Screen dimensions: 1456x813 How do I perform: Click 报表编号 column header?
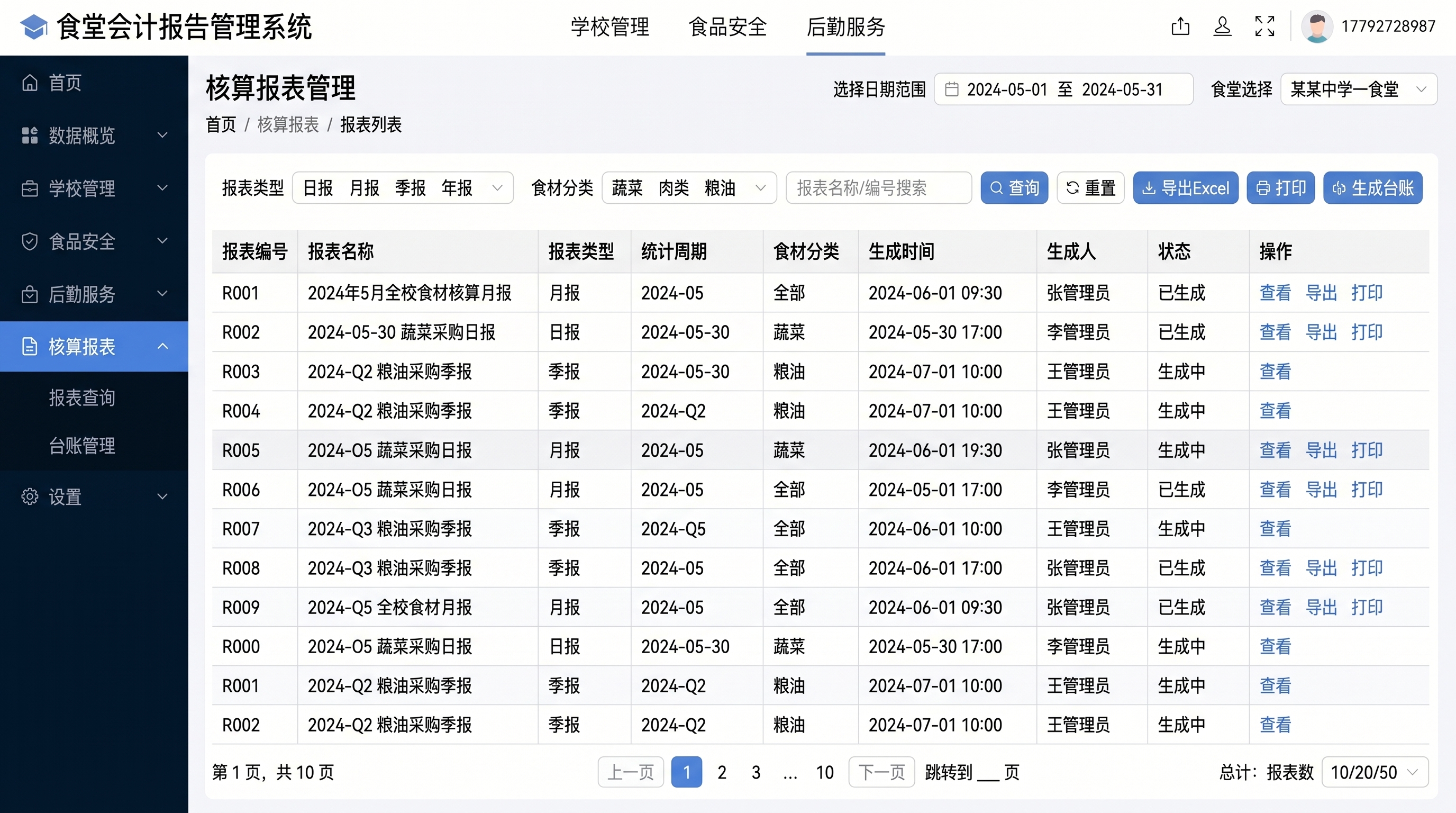(255, 251)
